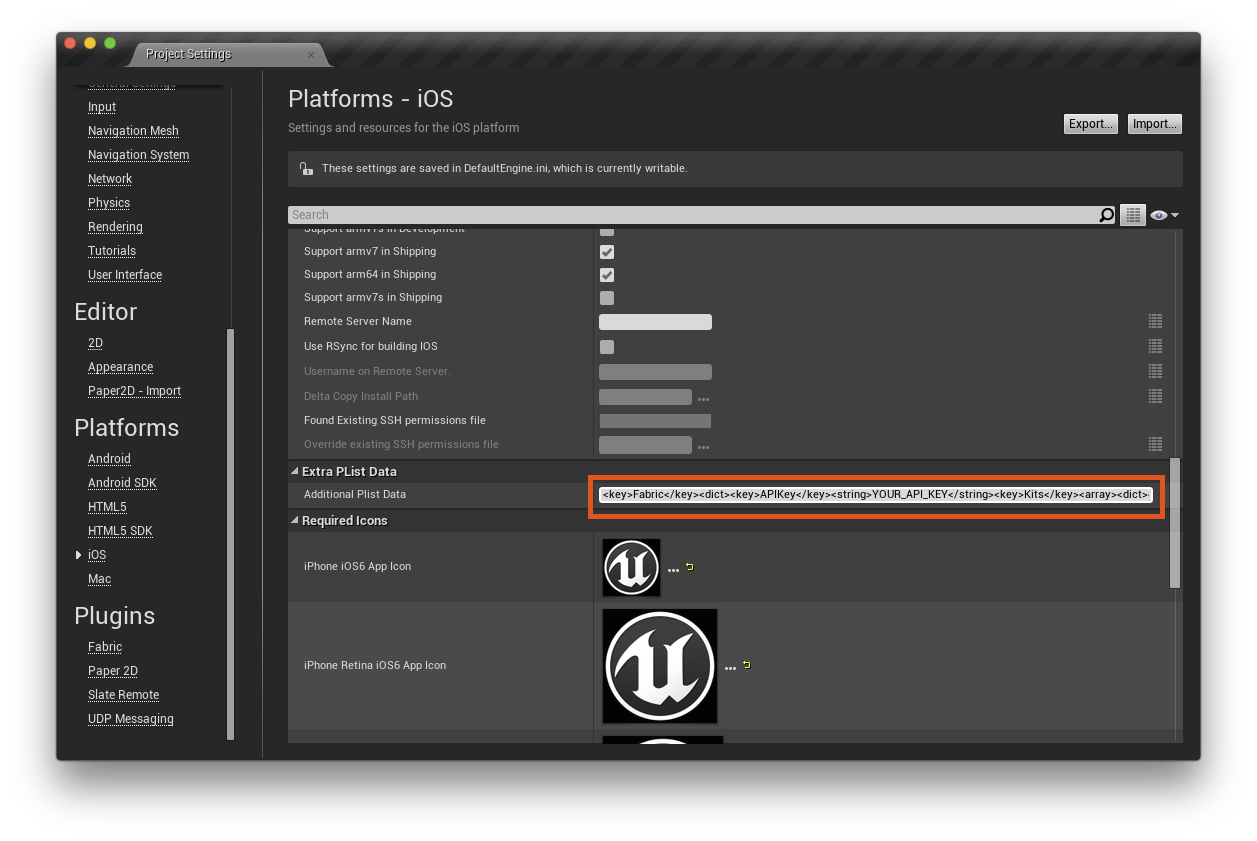Open Slate Remote plugin settings
Image resolution: width=1257 pixels, height=841 pixels.
click(123, 695)
